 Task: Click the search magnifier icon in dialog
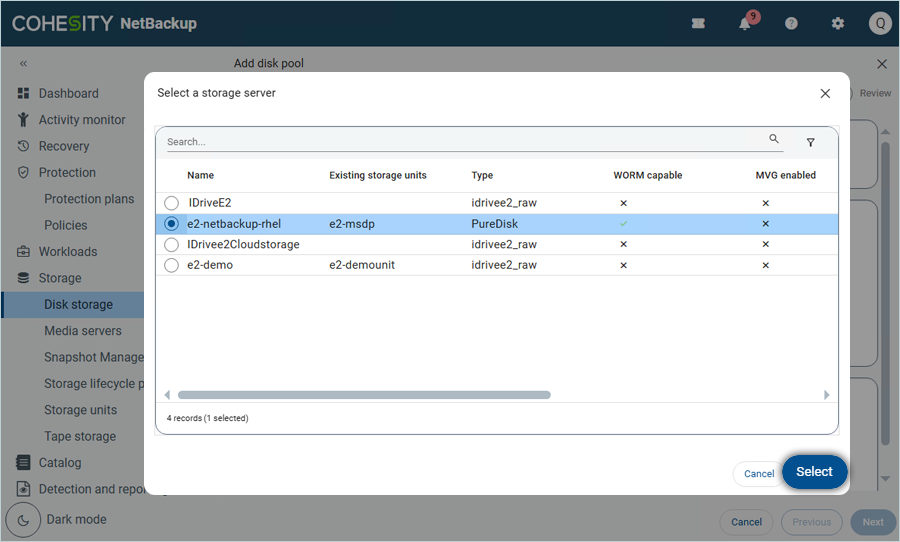click(x=774, y=140)
